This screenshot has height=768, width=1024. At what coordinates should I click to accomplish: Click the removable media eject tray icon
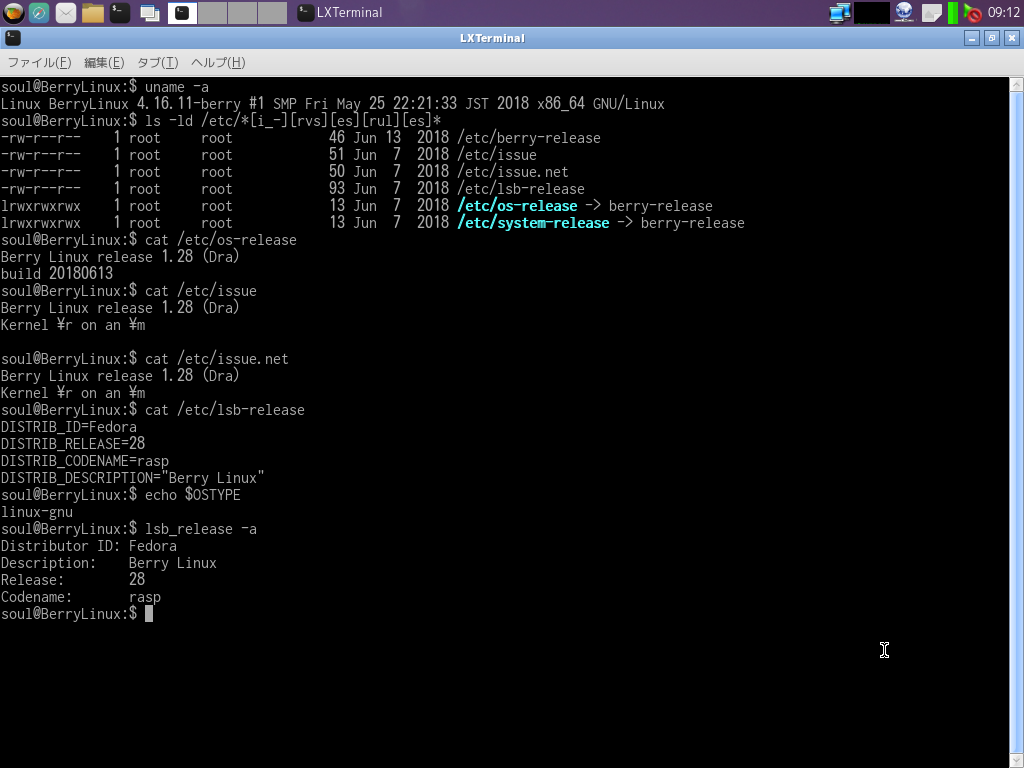click(x=931, y=12)
